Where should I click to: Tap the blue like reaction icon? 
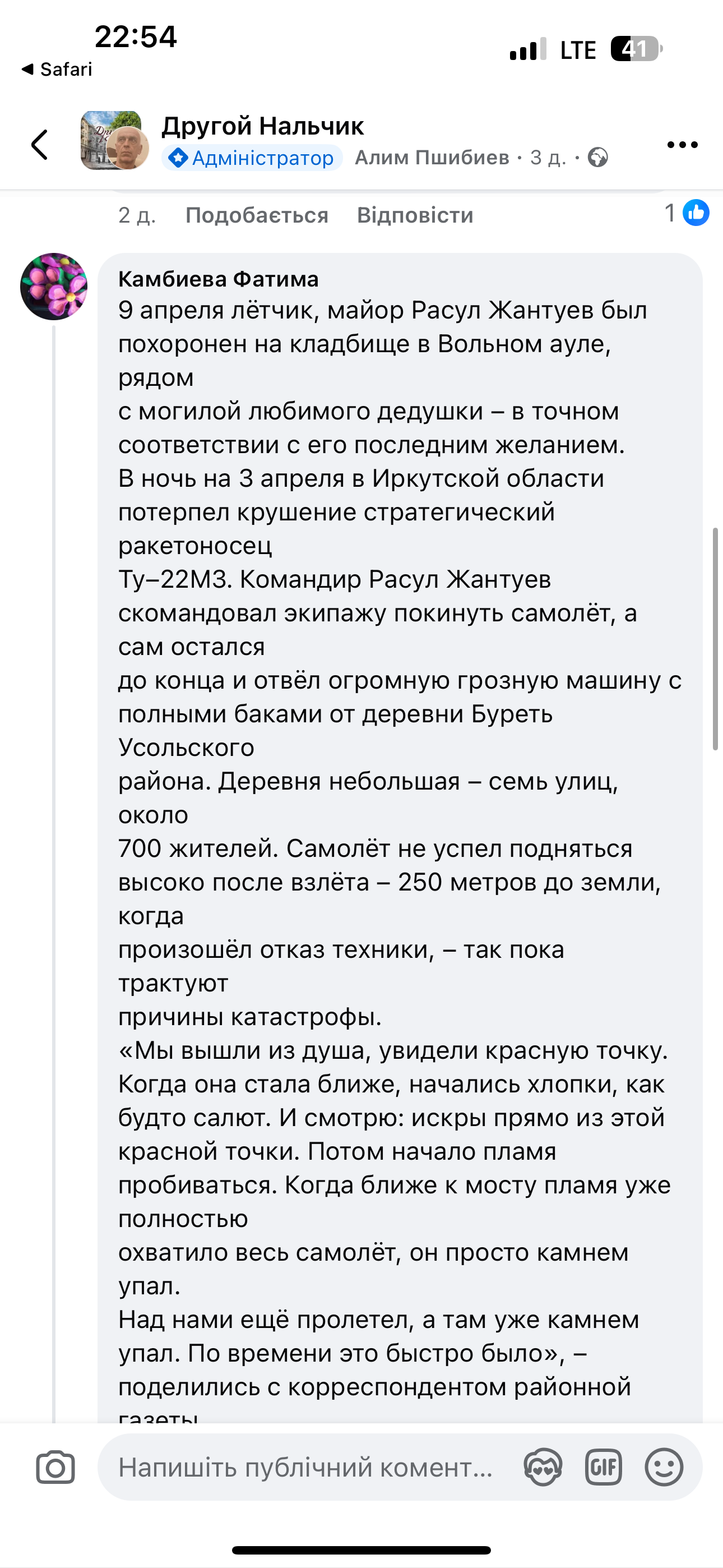click(696, 213)
